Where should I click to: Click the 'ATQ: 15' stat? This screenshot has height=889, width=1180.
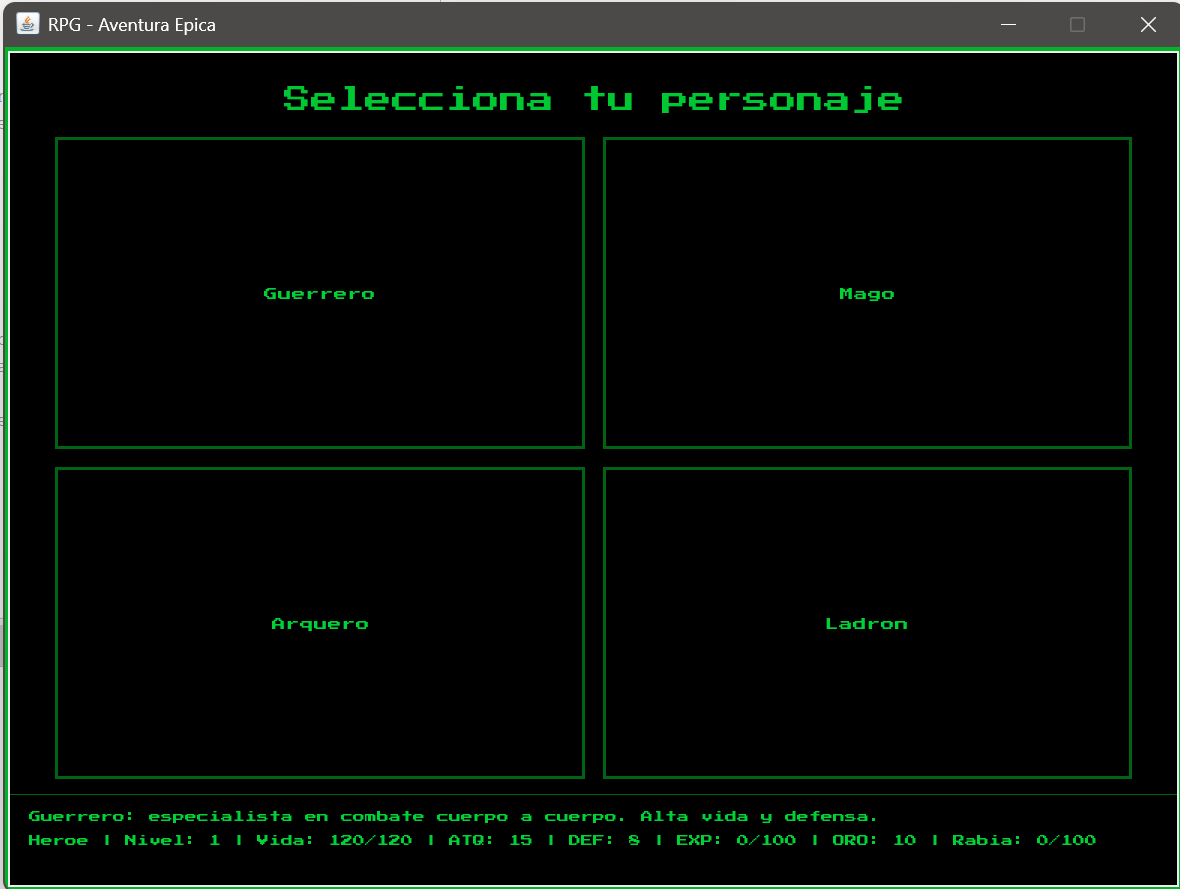click(490, 840)
